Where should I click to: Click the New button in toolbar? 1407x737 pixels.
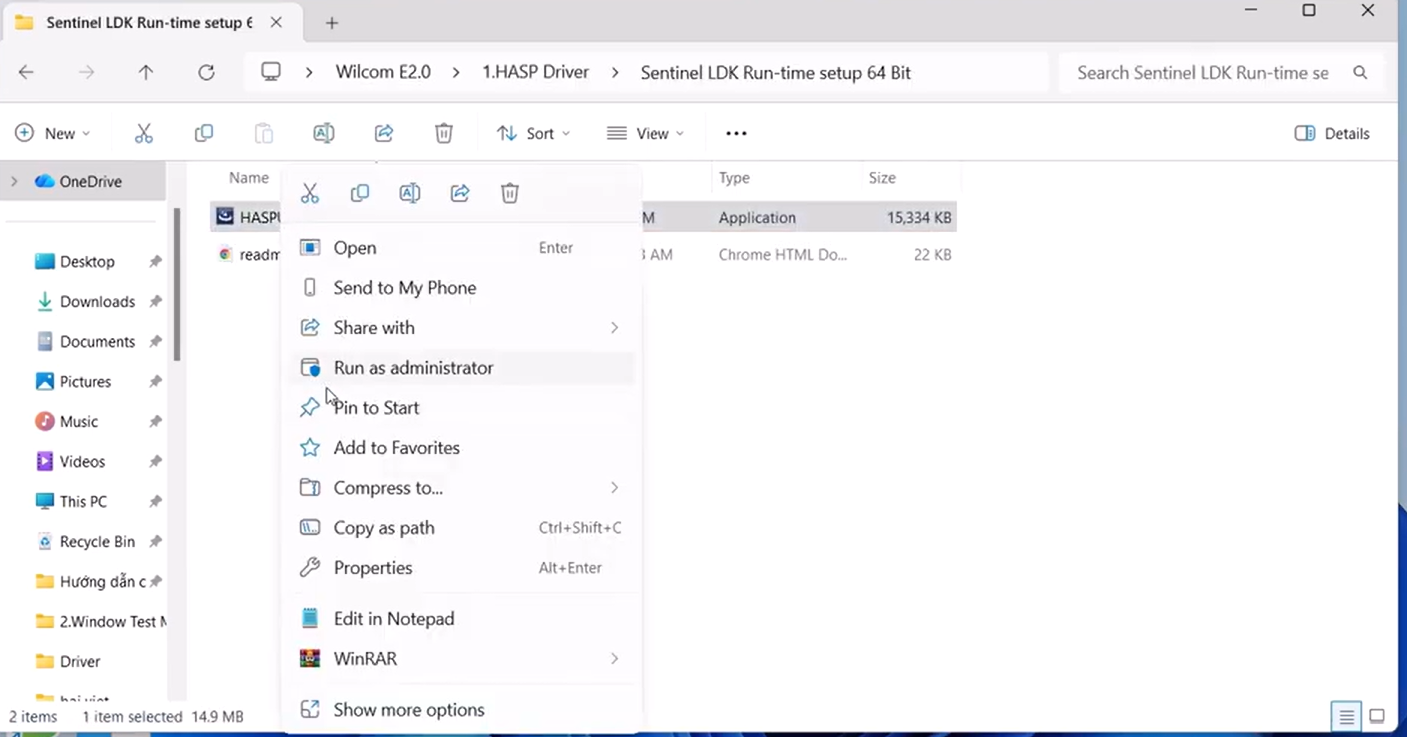[53, 133]
